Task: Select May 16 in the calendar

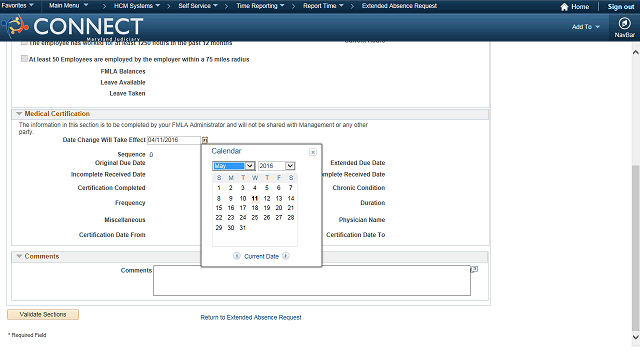Action: coord(231,208)
